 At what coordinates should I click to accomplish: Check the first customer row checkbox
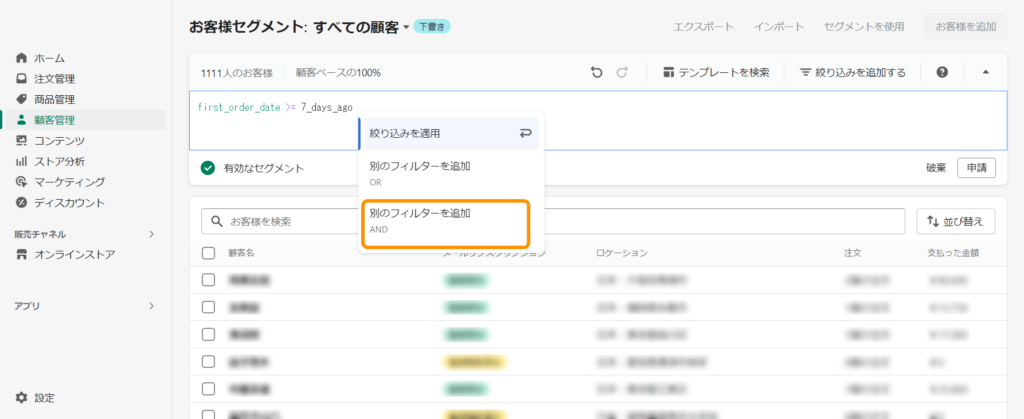(208, 280)
